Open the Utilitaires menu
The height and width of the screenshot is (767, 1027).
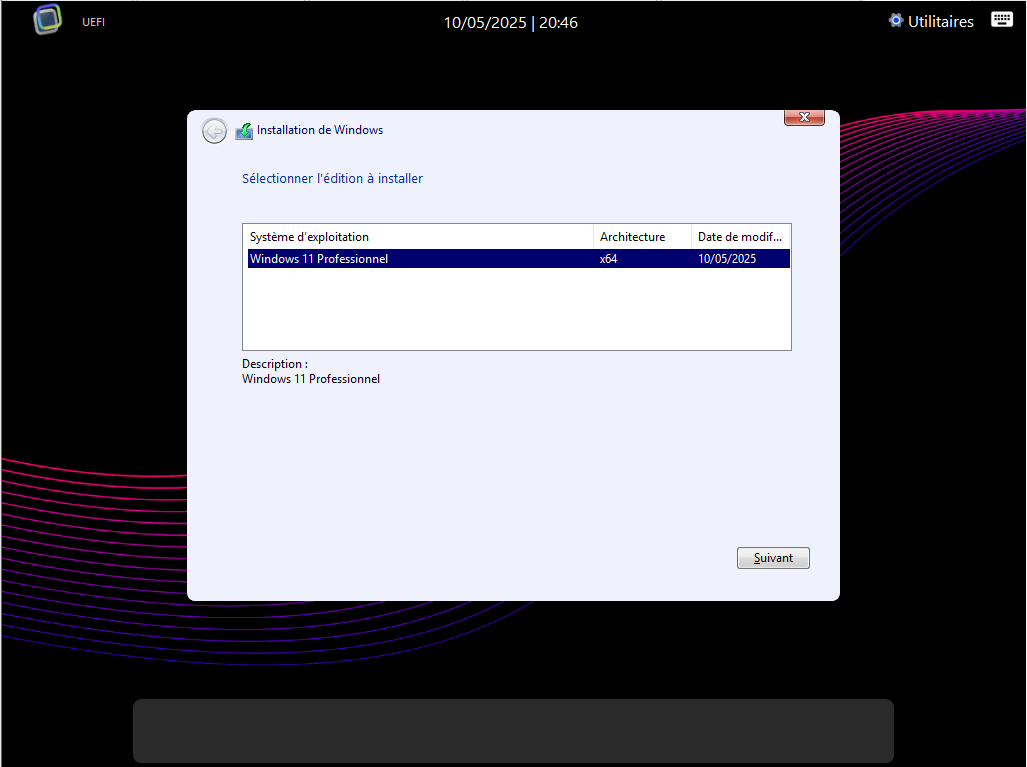point(931,22)
